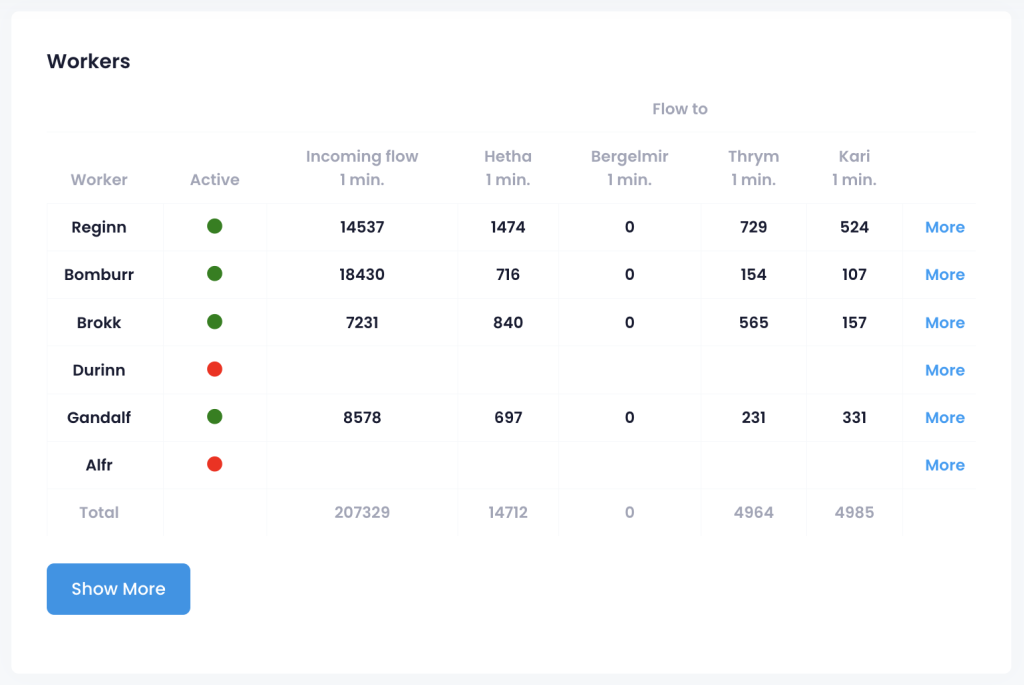Click Brokk's green active status dot

pos(214,322)
